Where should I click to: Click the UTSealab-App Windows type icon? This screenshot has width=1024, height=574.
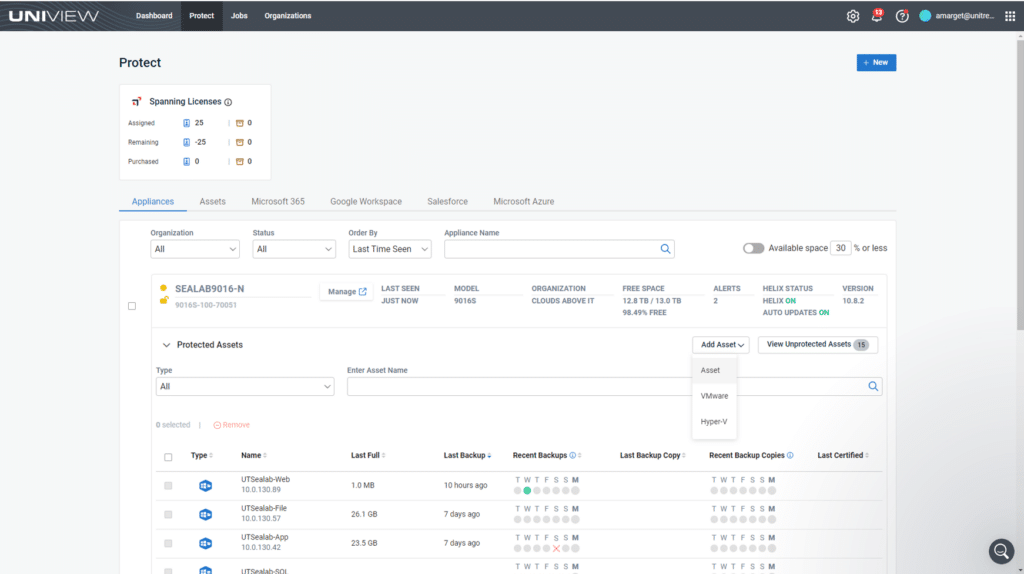(205, 543)
